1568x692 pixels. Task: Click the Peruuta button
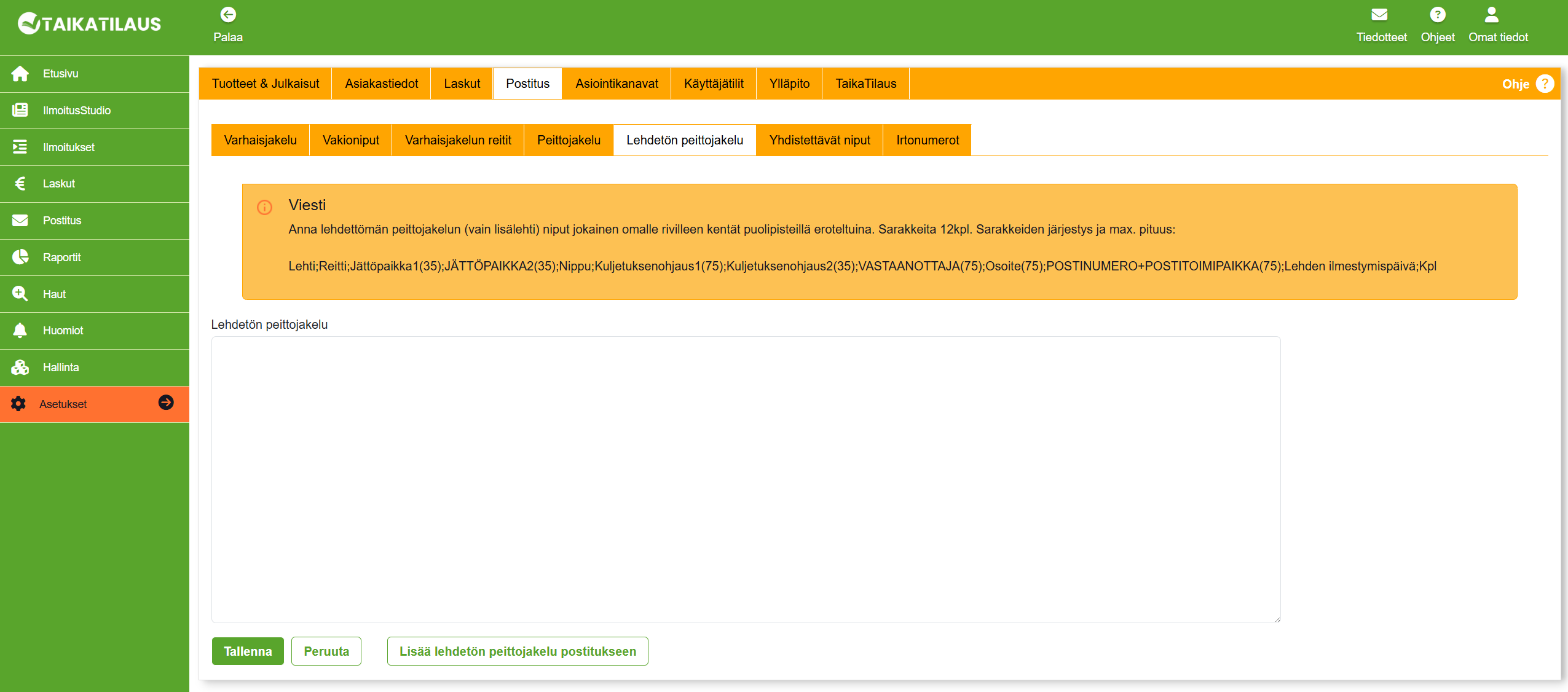[326, 651]
